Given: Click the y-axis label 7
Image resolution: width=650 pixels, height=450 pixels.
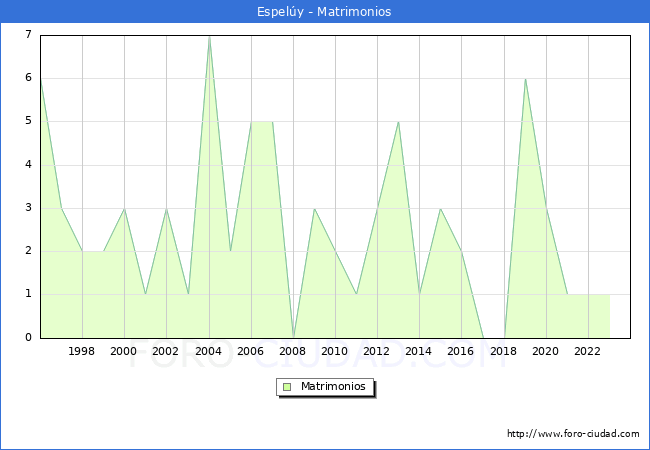Looking at the screenshot, I should pos(28,34).
